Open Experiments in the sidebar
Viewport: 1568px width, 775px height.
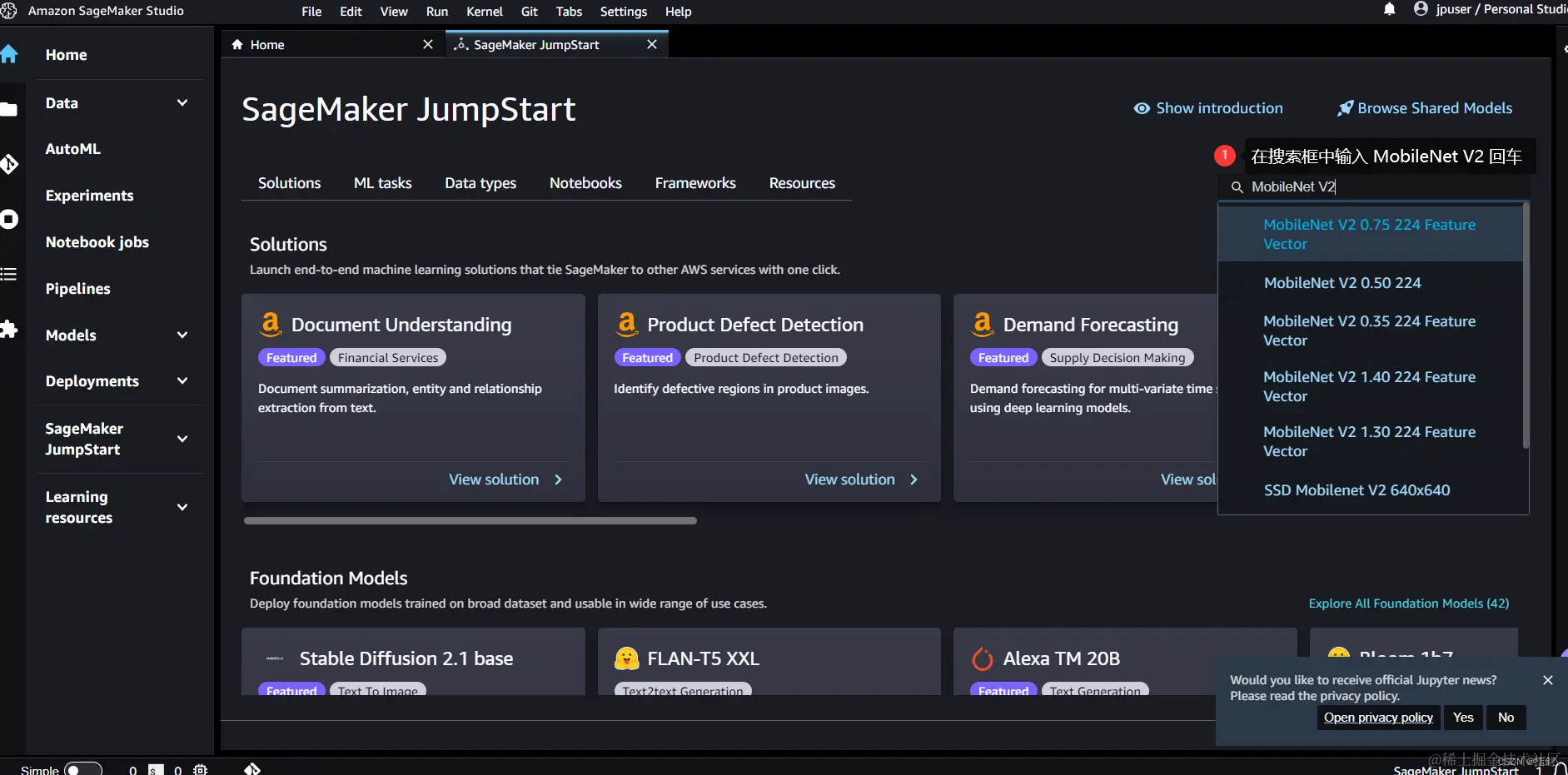click(x=89, y=196)
